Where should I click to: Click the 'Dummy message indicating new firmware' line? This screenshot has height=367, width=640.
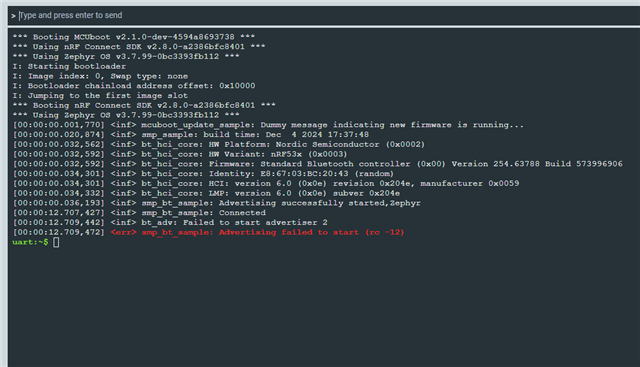click(268, 125)
